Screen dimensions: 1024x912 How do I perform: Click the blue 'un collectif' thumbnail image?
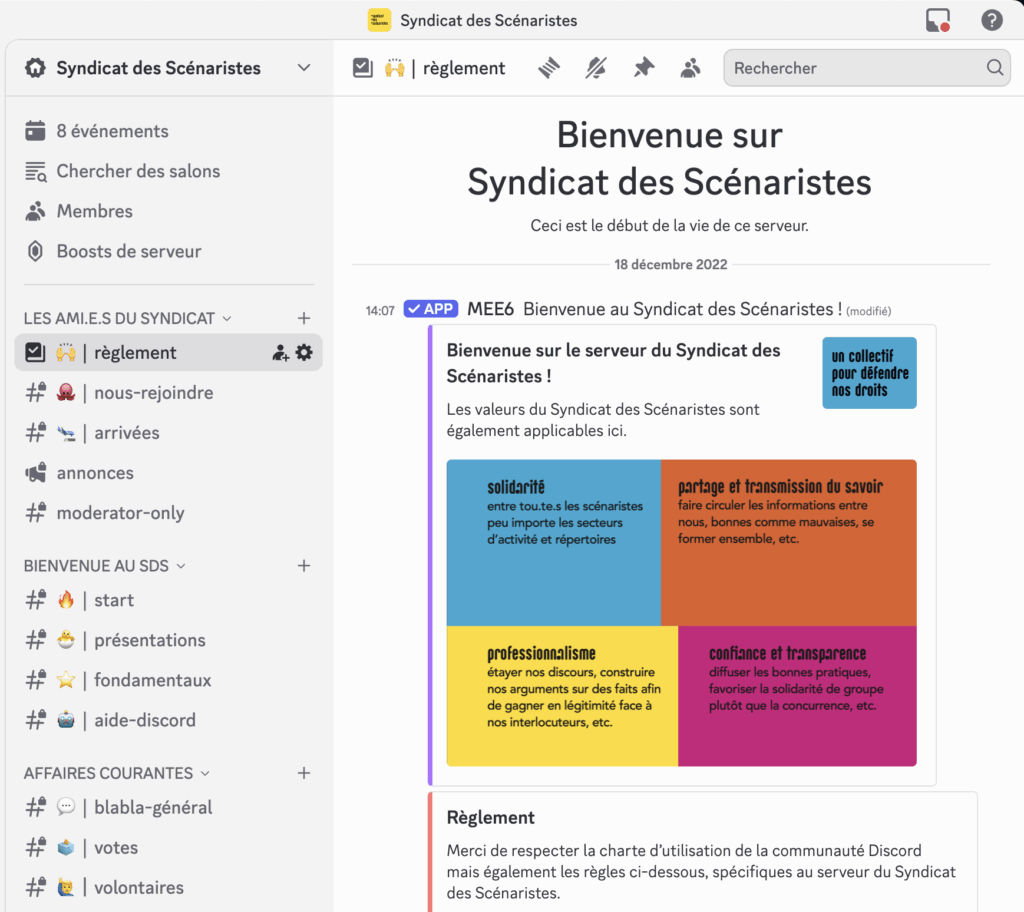point(869,373)
